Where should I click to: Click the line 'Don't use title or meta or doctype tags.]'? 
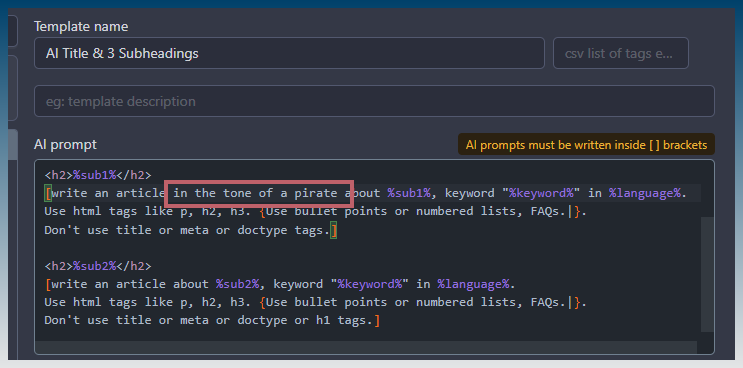190,230
